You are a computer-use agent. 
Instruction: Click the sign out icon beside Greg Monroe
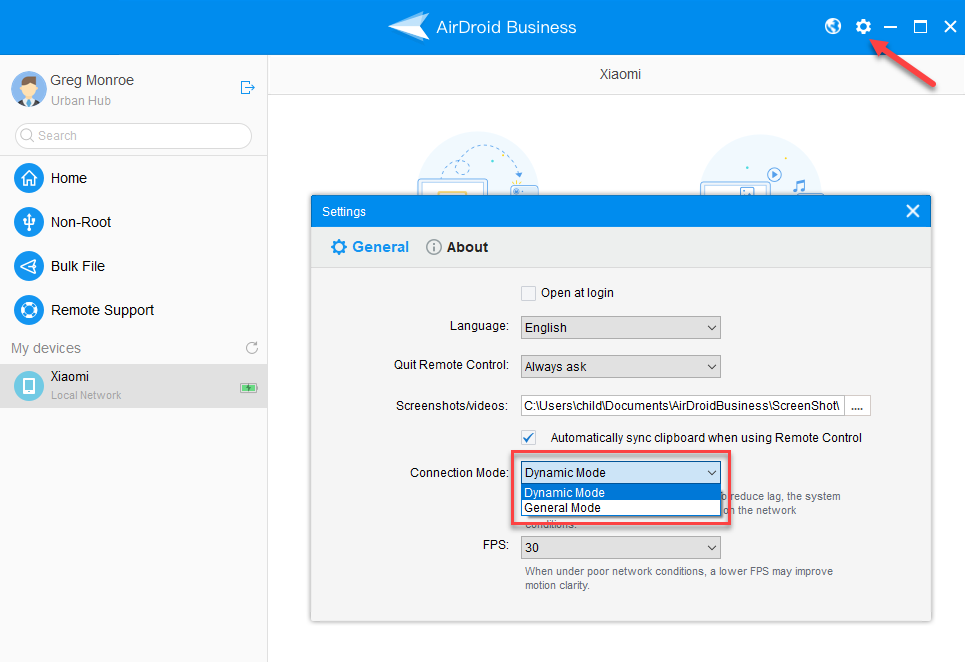click(x=247, y=88)
